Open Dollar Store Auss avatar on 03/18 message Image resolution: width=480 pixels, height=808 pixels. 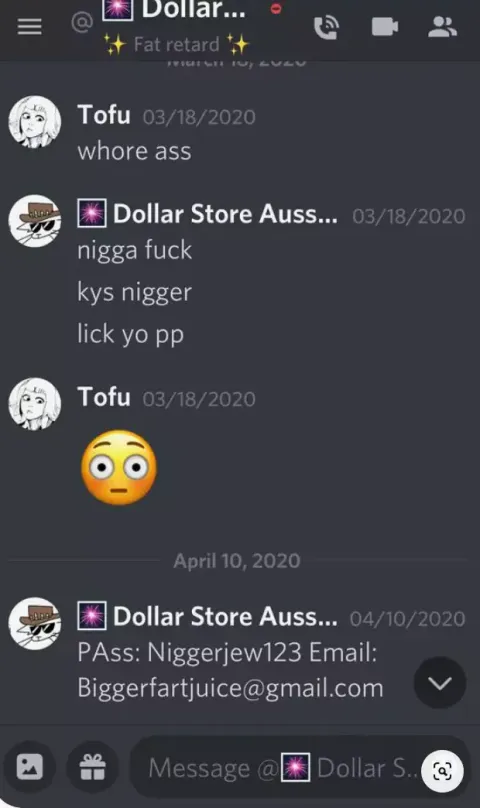tap(35, 221)
